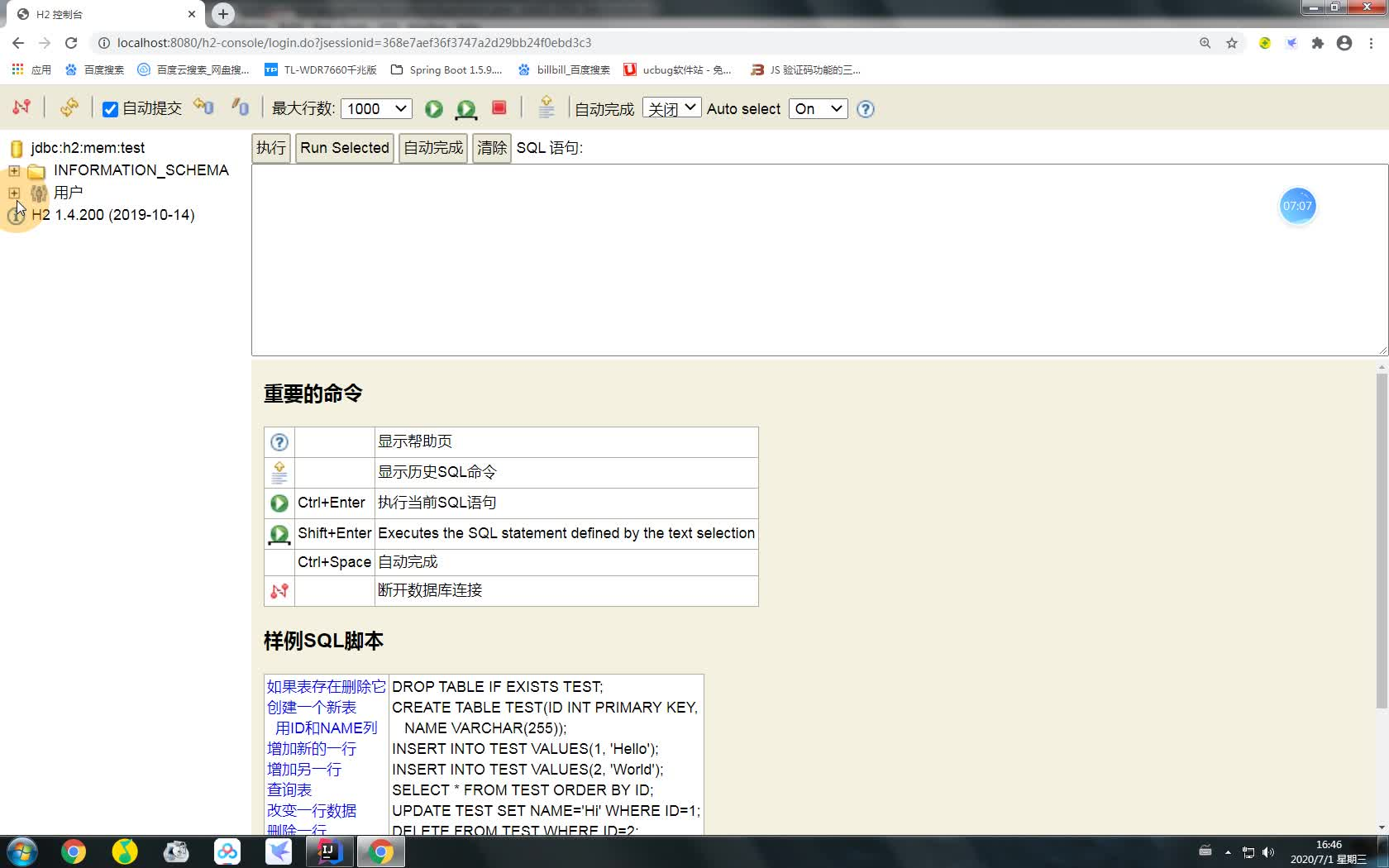Click the 增加新的一行 sample link
1389x868 pixels.
click(312, 749)
